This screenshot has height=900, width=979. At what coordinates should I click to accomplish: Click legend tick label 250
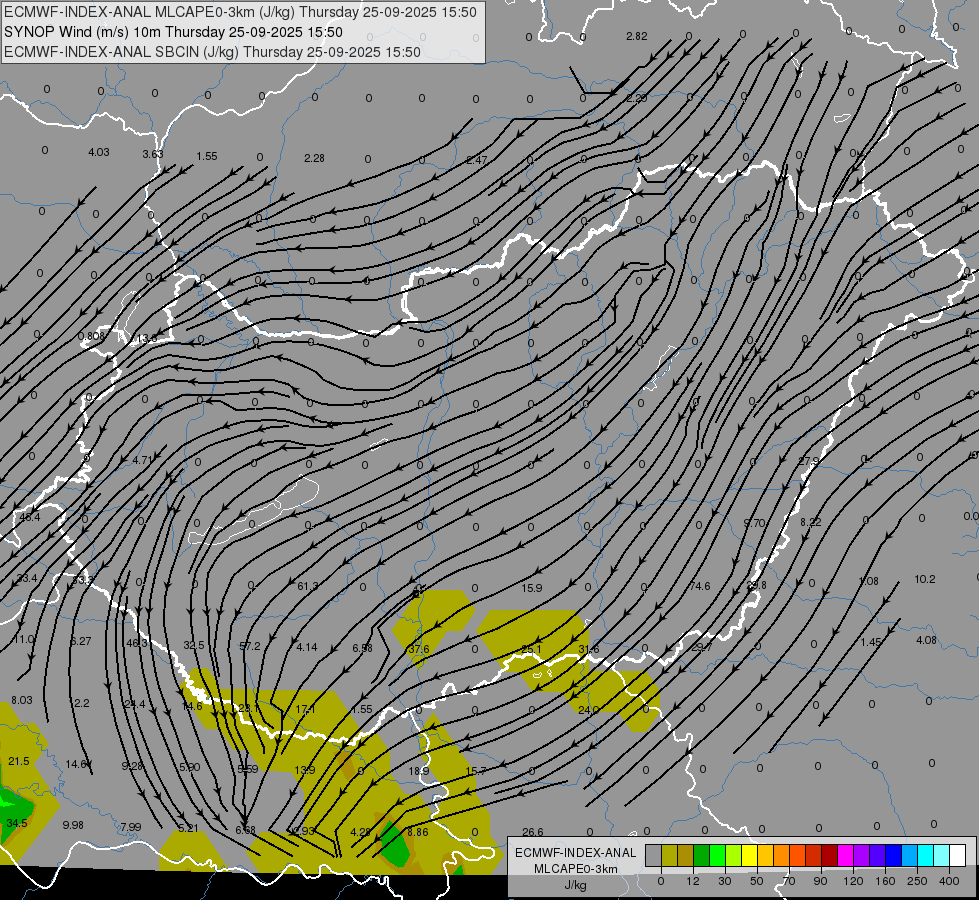(x=917, y=881)
